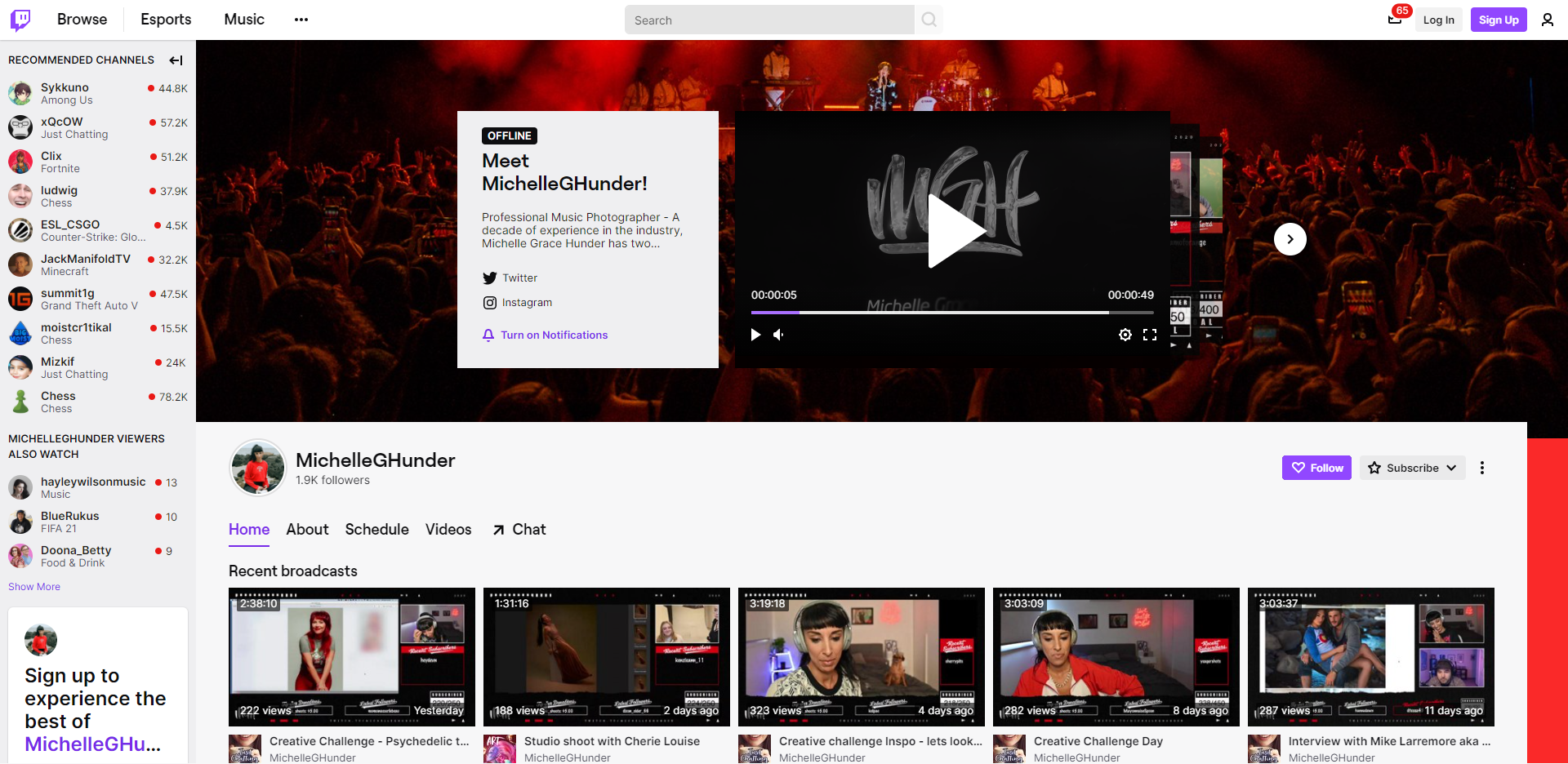Screen dimensions: 1568x764
Task: Enter fullscreen on the video player
Action: (x=1150, y=335)
